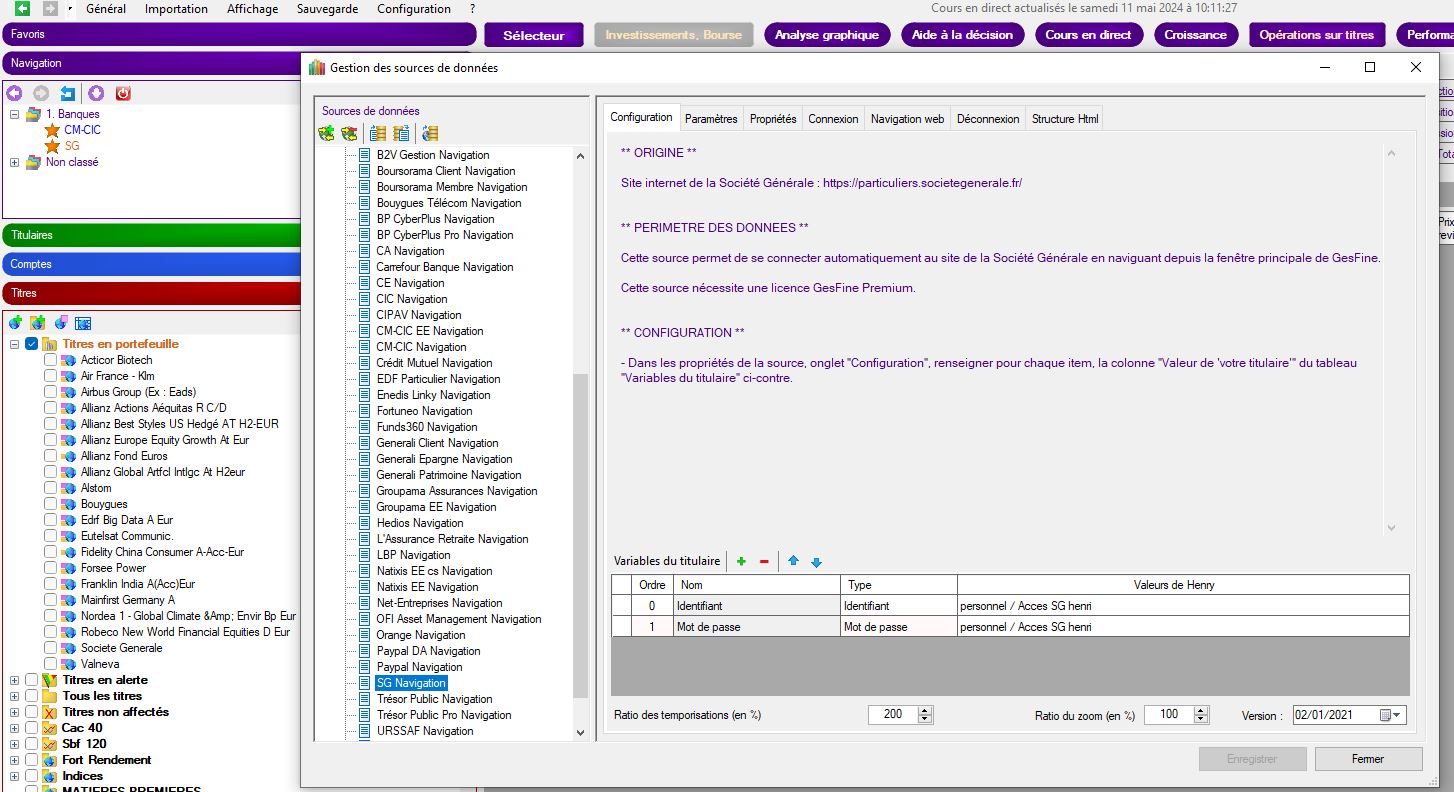The width and height of the screenshot is (1454, 792).
Task: Uncheck the Titres en portefeuille checkbox
Action: [x=32, y=344]
